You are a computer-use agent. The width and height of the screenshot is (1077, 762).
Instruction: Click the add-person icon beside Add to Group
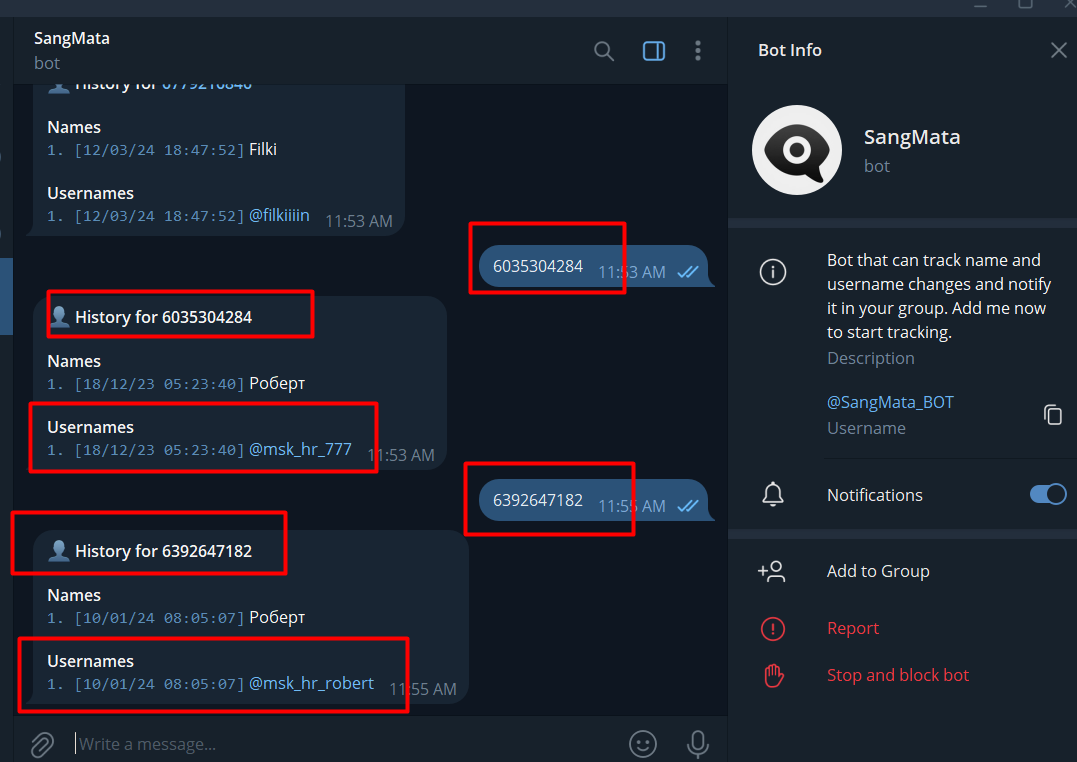[x=772, y=571]
